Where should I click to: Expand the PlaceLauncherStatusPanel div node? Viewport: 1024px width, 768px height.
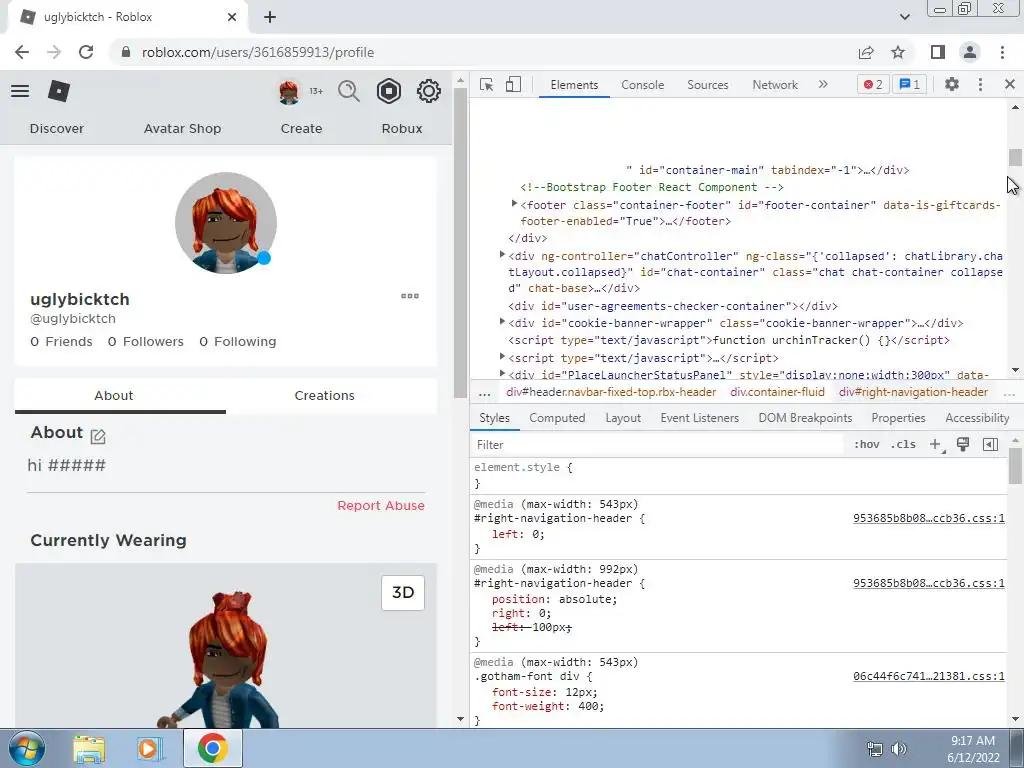coord(502,374)
